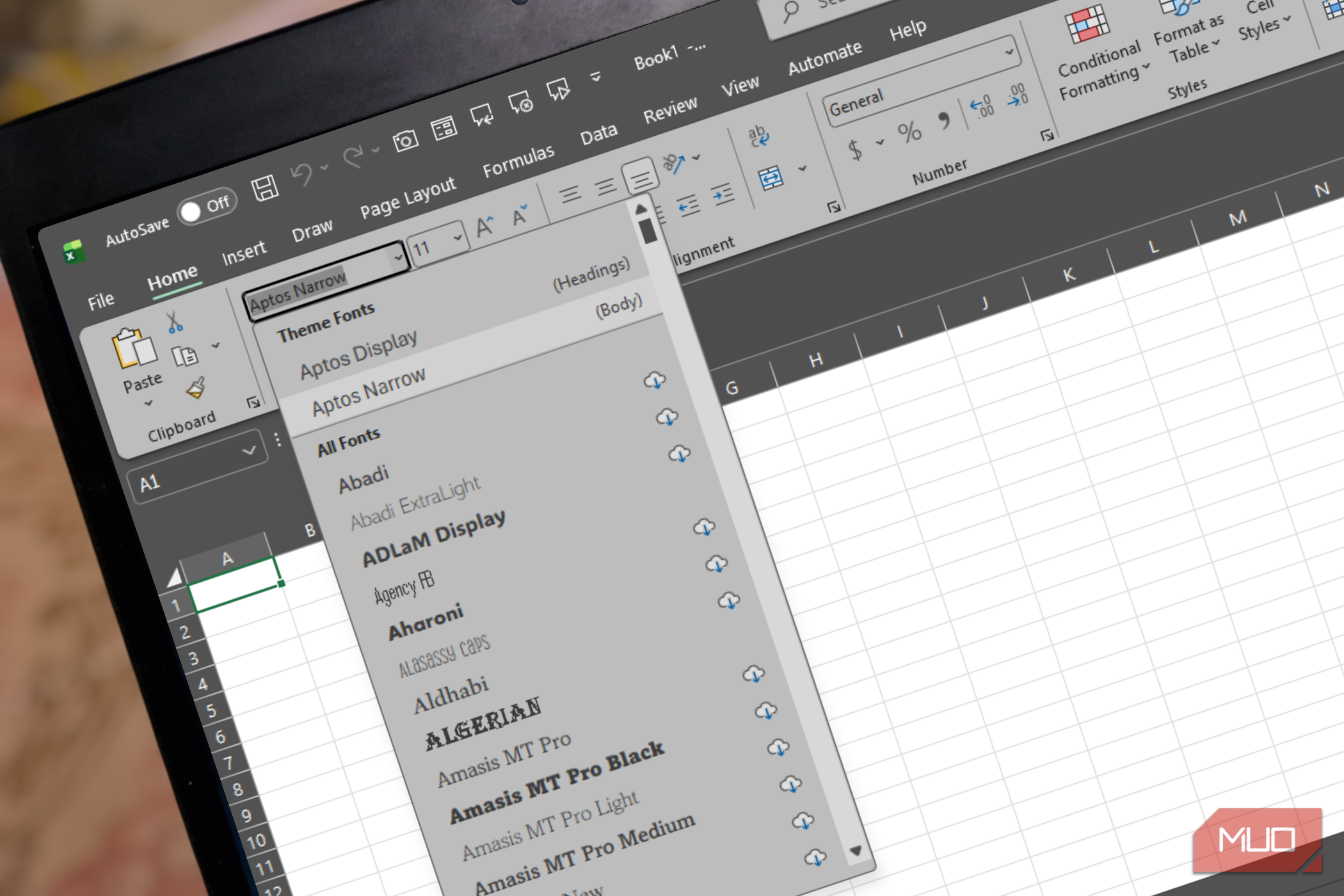1344x896 pixels.
Task: Select Amasis MT Pro Black font
Action: pyautogui.click(x=557, y=781)
